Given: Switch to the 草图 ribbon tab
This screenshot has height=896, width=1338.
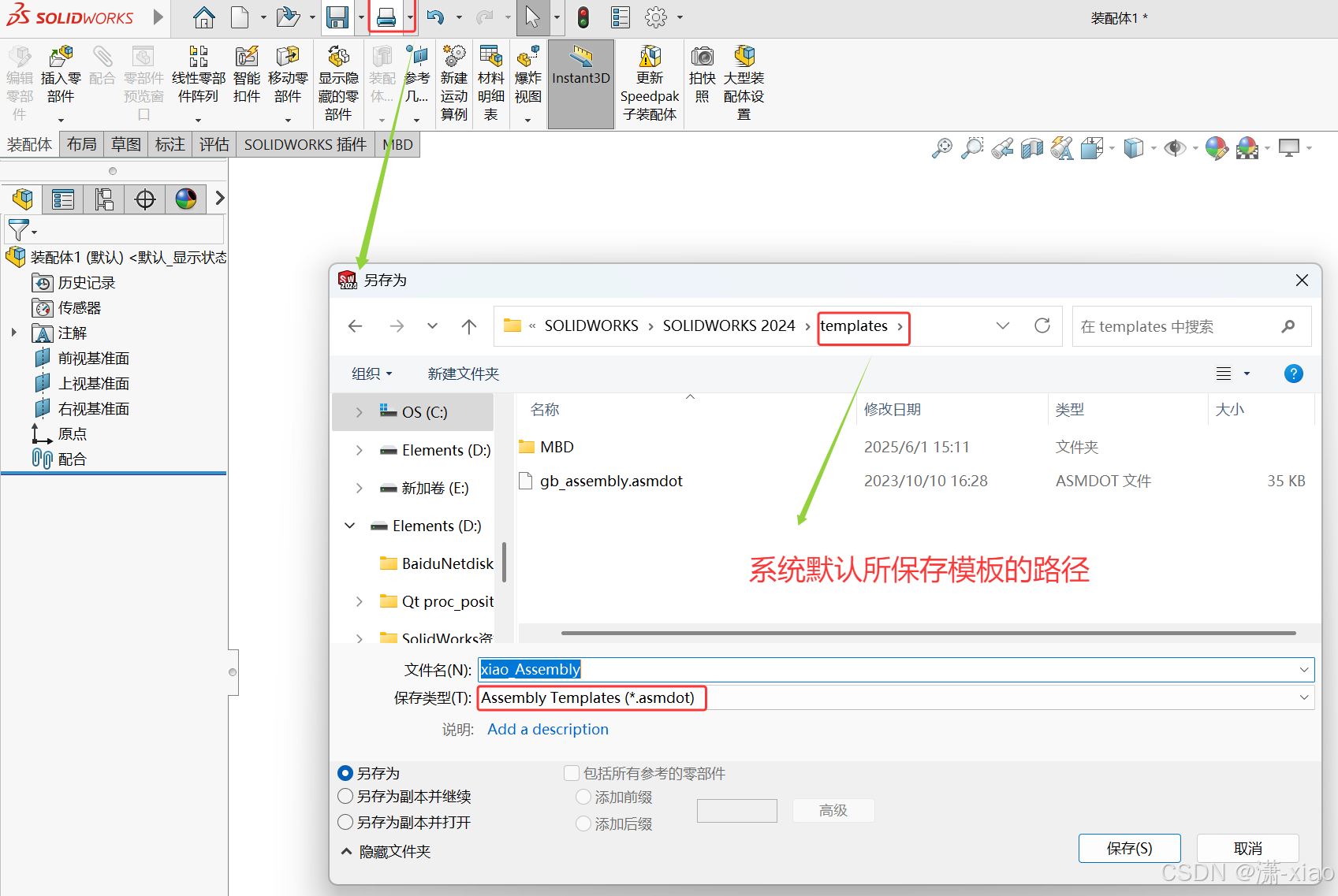Looking at the screenshot, I should [126, 144].
